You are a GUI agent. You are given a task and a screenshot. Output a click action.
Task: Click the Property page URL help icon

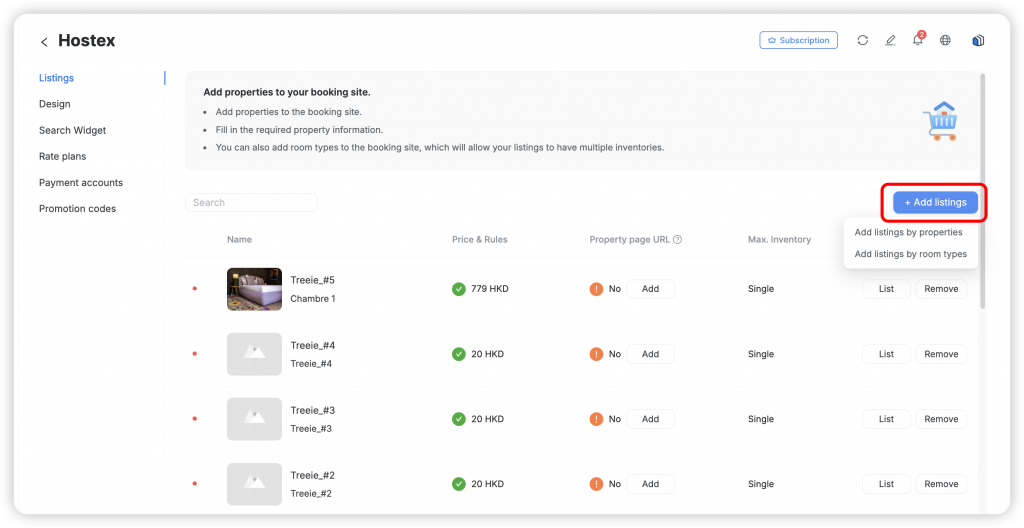[678, 240]
